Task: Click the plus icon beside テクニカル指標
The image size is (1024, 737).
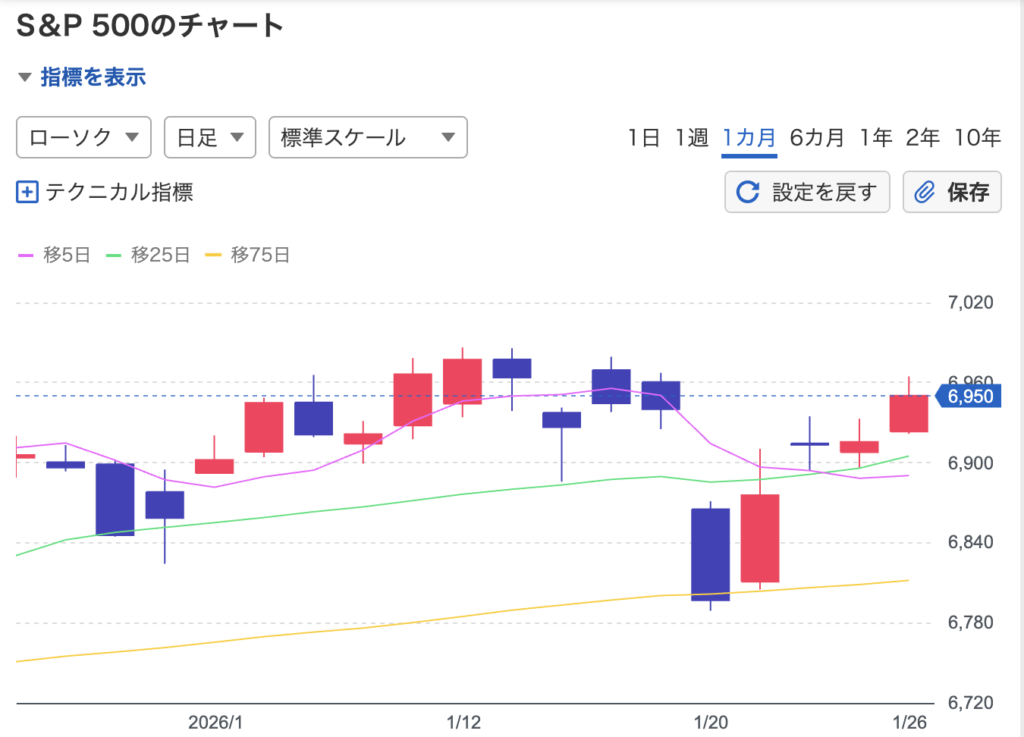Action: point(27,192)
